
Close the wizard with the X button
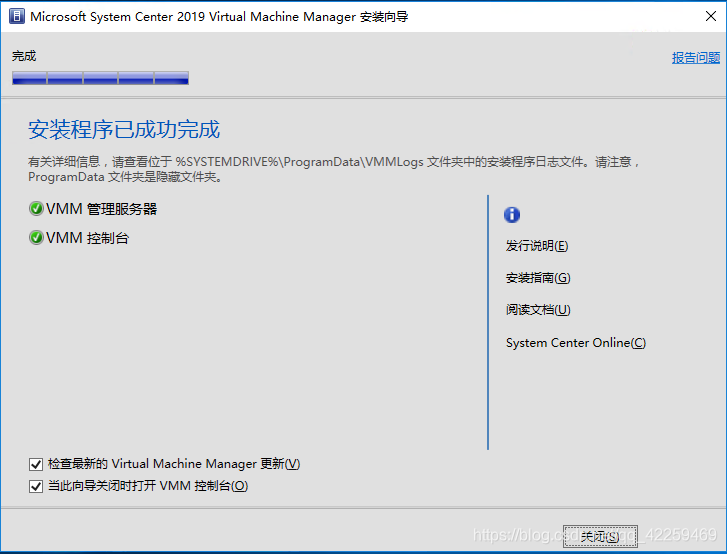710,16
